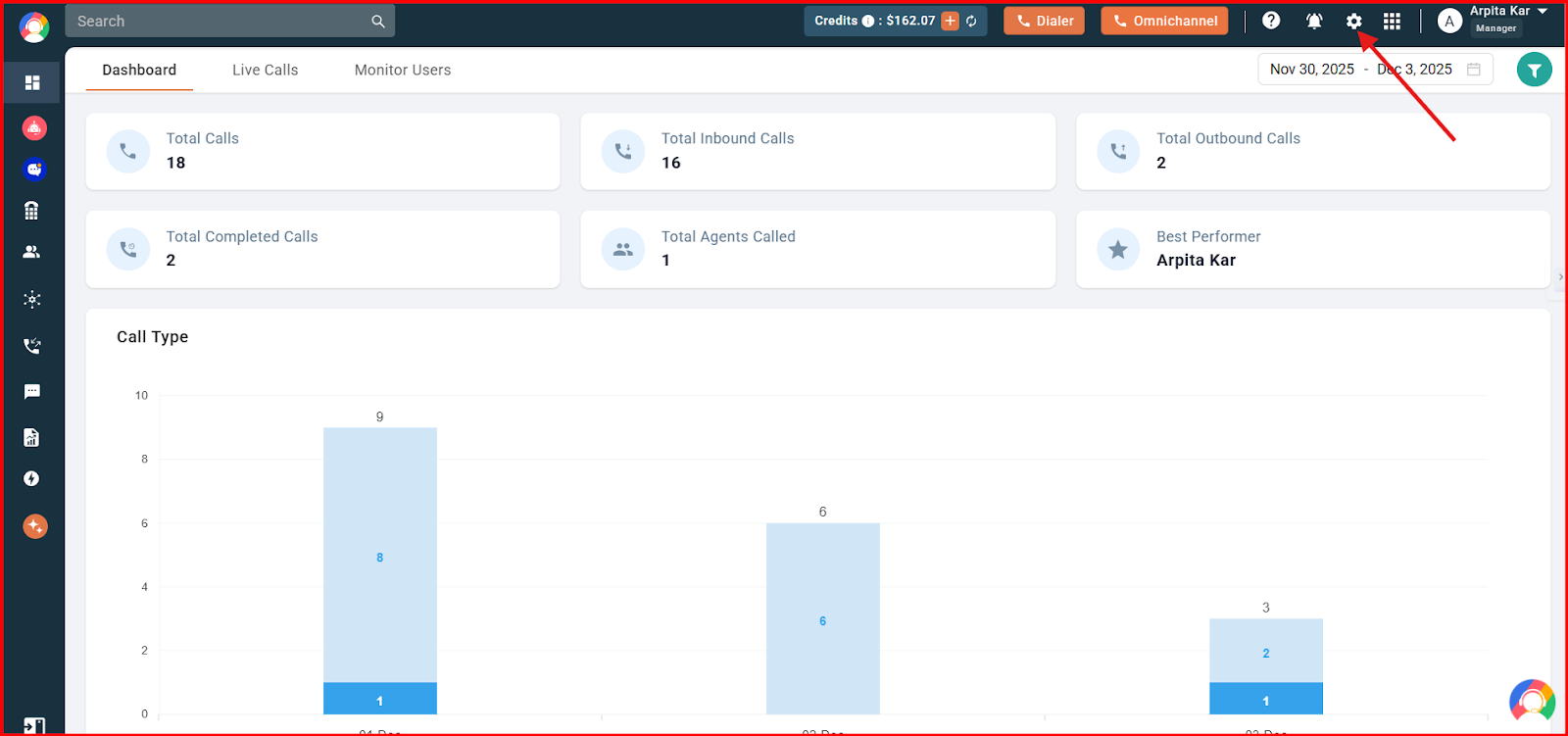This screenshot has width=1568, height=736.
Task: Click the credits info icon
Action: pos(867,21)
